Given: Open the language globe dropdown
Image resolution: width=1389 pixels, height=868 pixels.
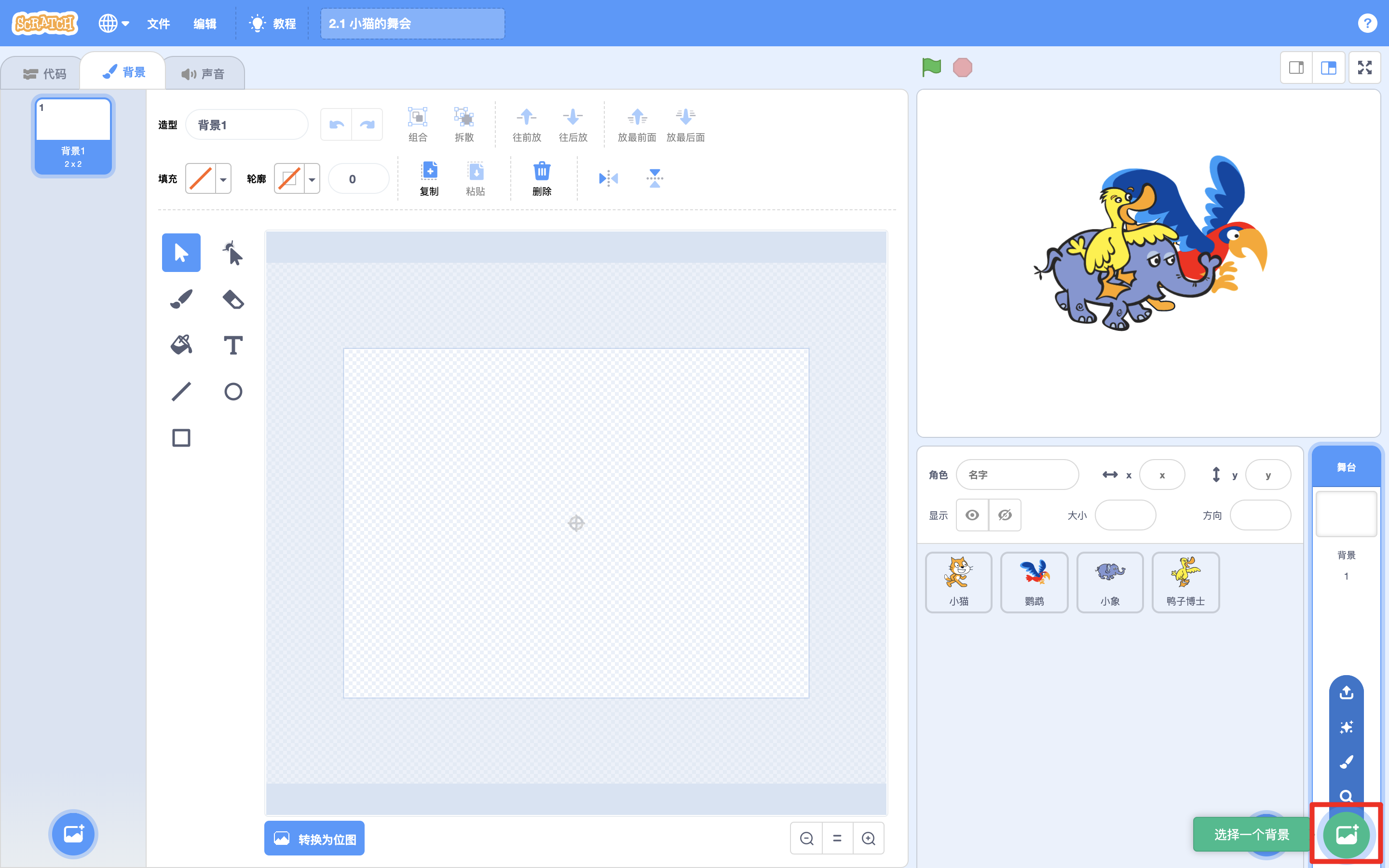Looking at the screenshot, I should 114,24.
